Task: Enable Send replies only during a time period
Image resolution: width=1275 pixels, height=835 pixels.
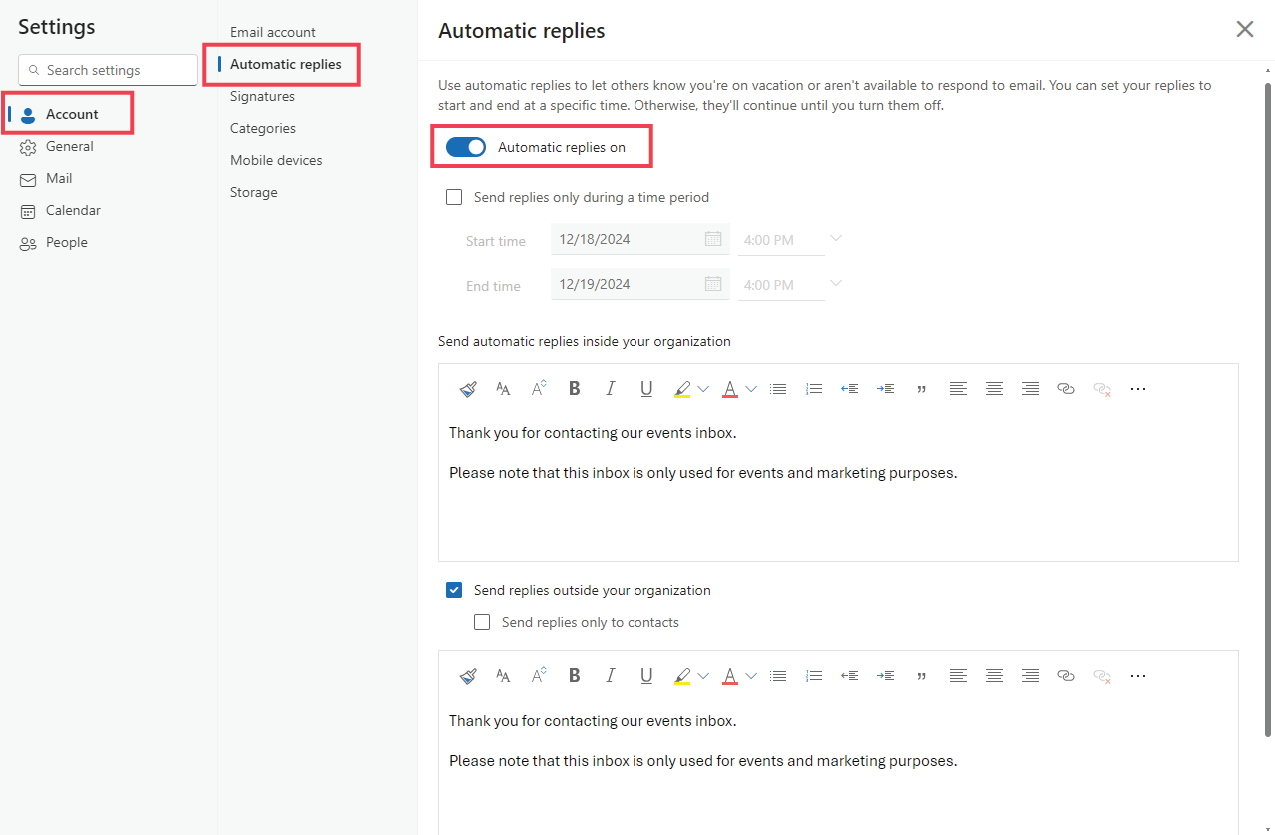Action: point(454,197)
